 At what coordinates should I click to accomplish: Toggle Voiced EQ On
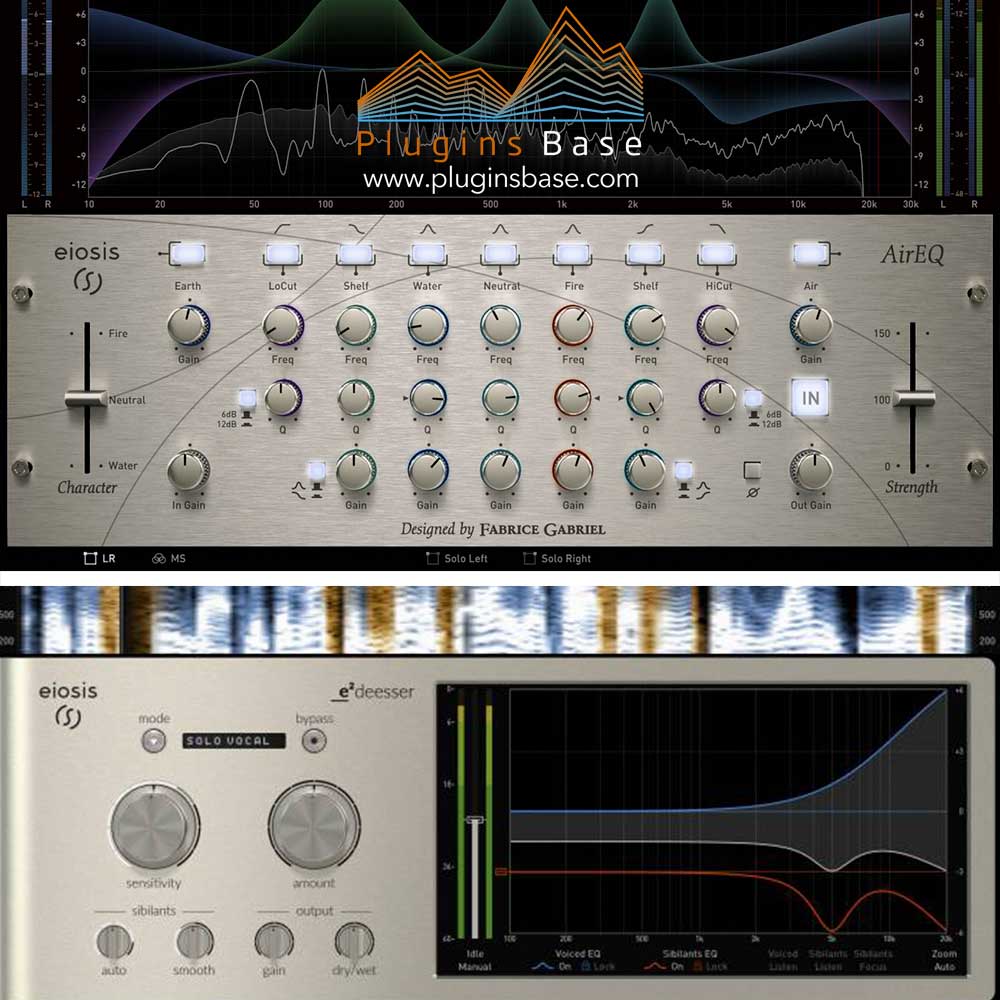(x=552, y=967)
